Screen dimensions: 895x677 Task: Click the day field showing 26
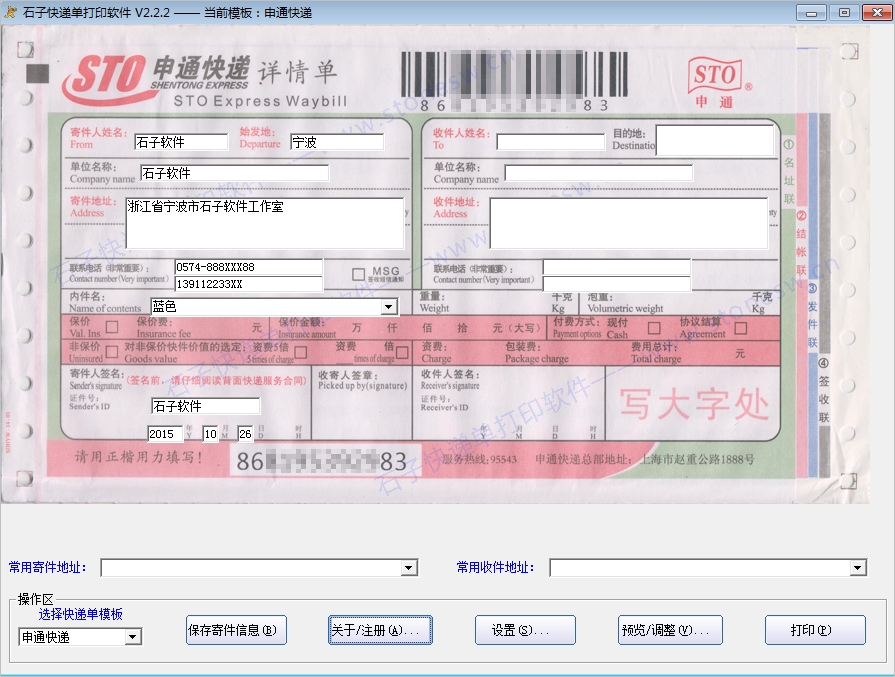[x=245, y=434]
